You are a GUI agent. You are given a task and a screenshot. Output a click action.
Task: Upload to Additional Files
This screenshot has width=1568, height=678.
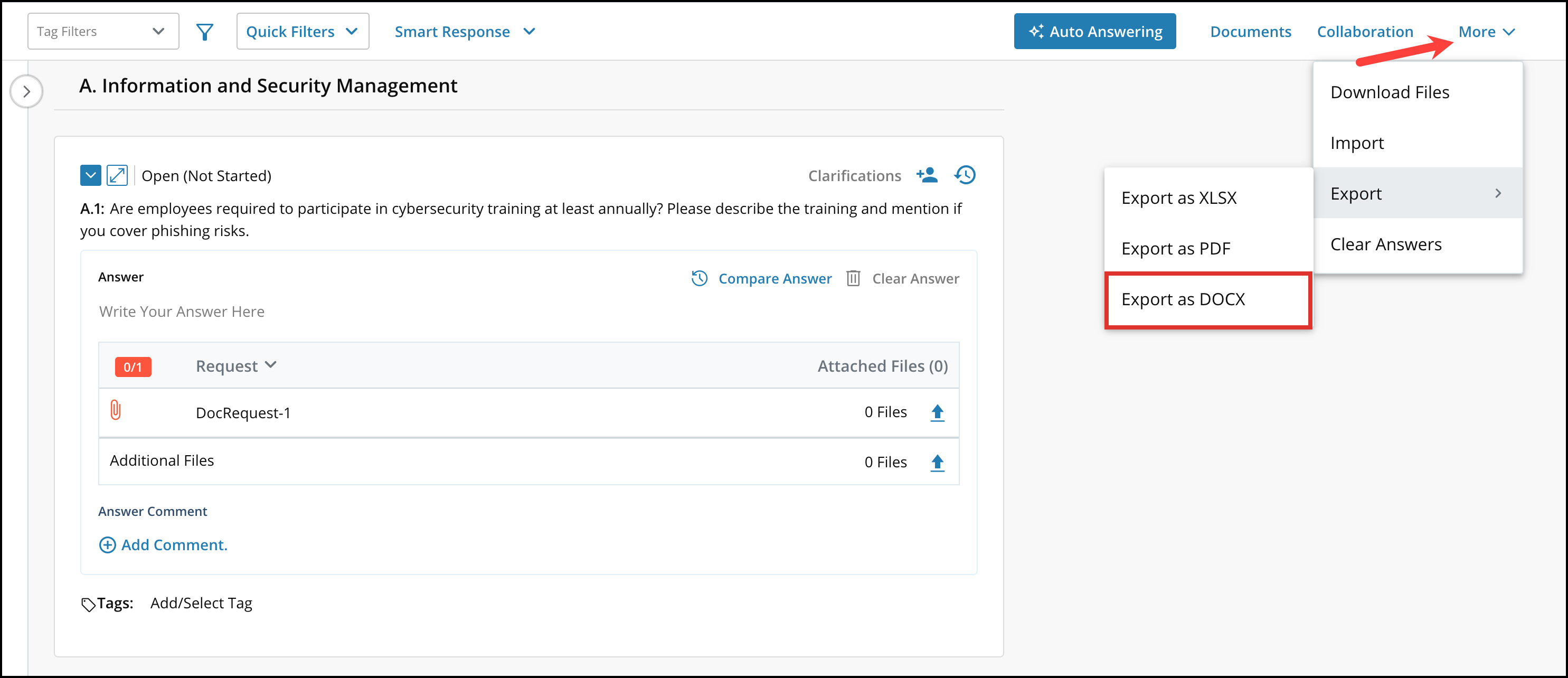(x=938, y=462)
